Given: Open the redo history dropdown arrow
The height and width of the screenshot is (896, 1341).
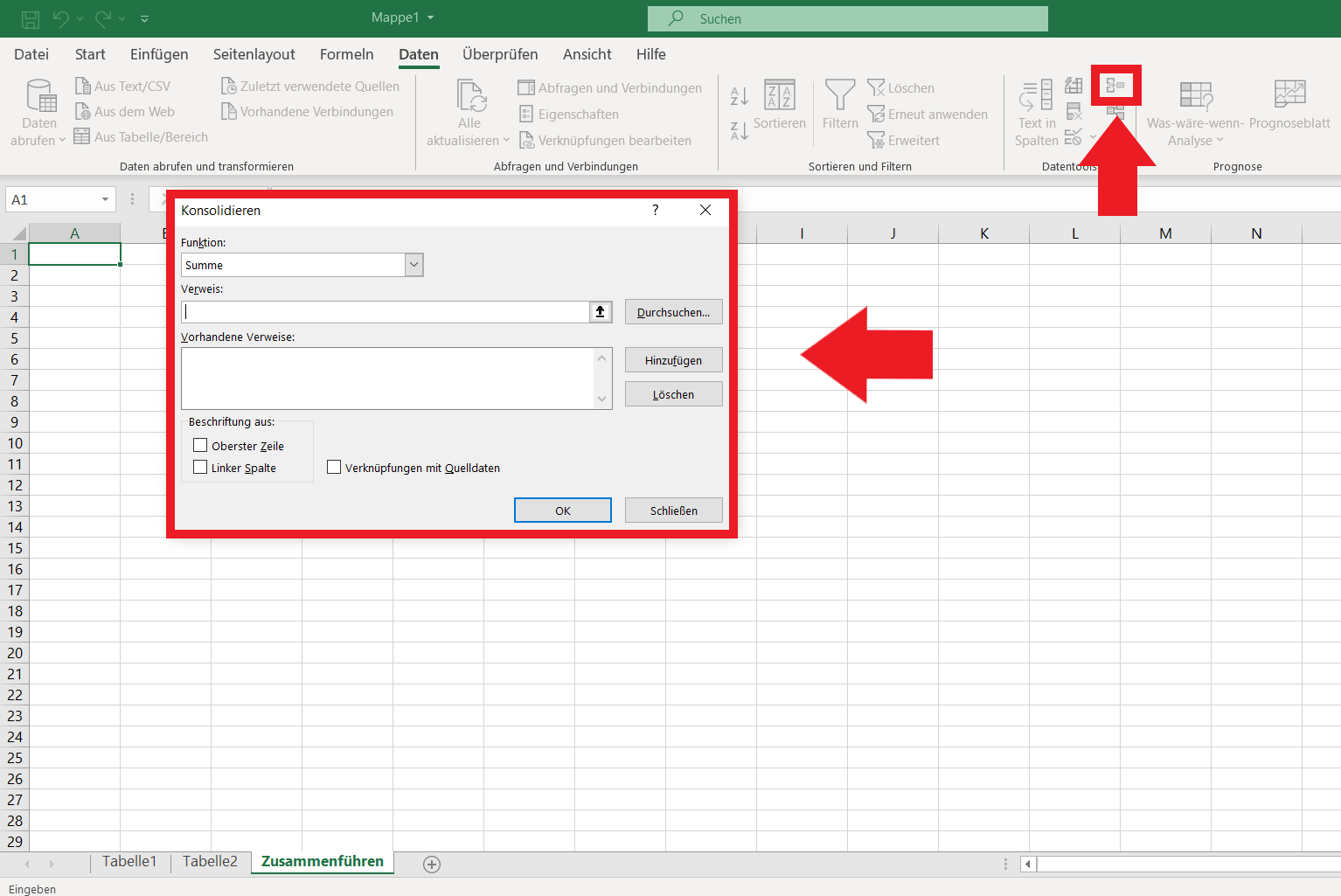Looking at the screenshot, I should [122, 18].
